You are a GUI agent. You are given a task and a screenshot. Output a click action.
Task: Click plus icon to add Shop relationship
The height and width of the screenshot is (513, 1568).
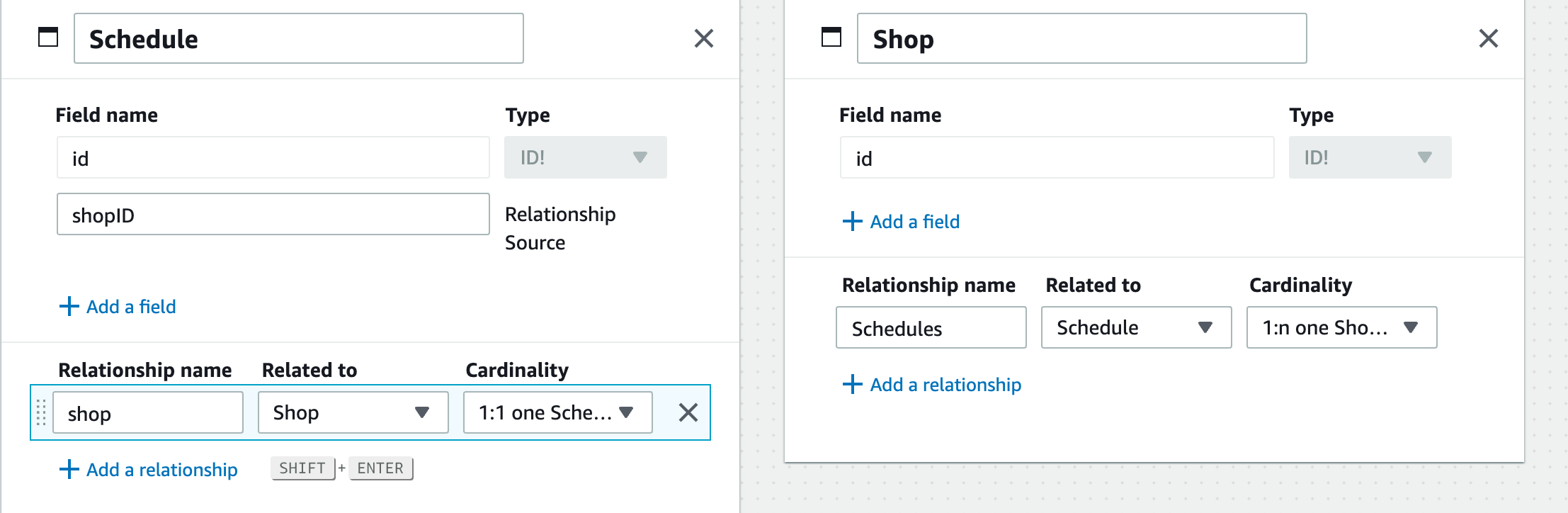pyautogui.click(x=852, y=385)
